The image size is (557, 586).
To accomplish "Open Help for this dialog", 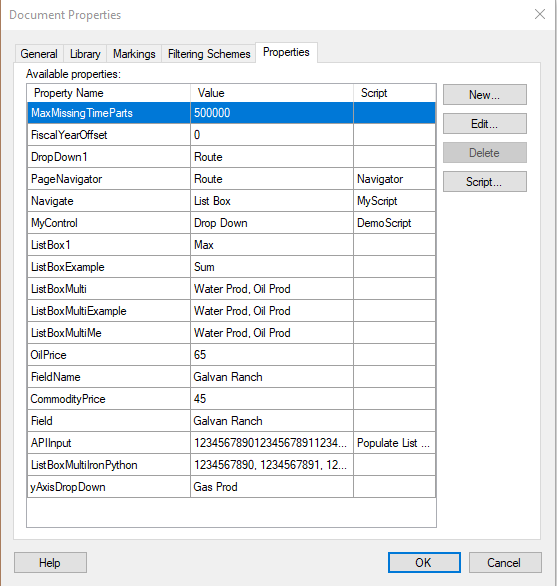I will [50, 562].
